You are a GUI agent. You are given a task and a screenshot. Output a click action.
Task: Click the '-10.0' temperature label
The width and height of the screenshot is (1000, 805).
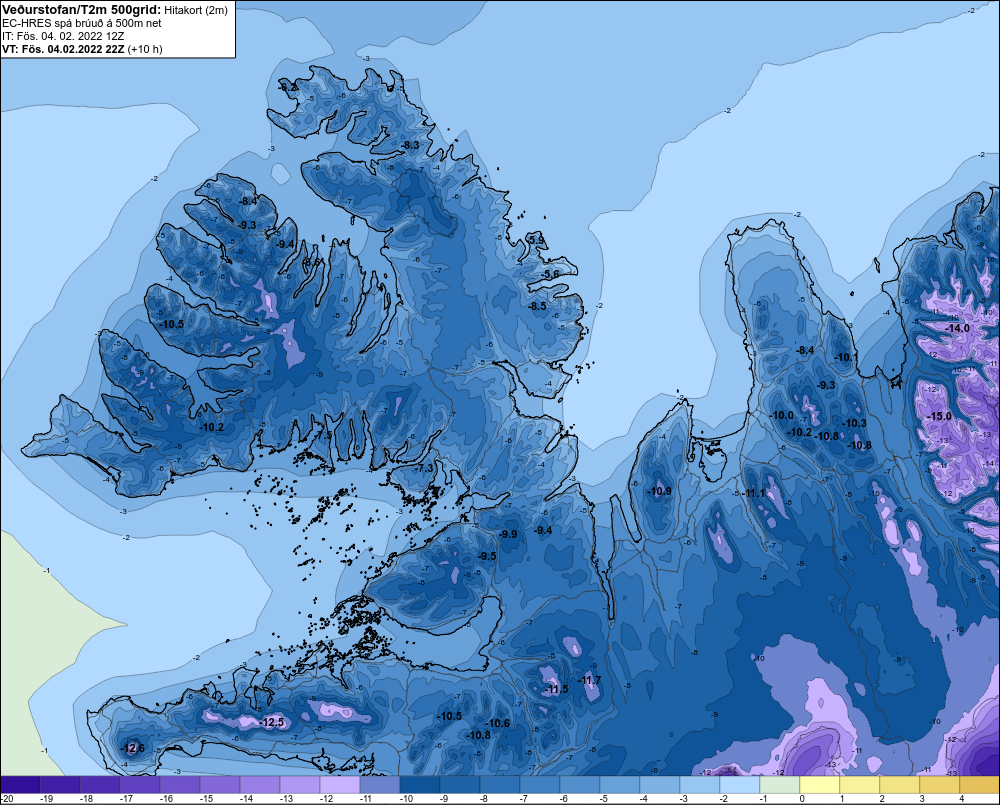(783, 415)
